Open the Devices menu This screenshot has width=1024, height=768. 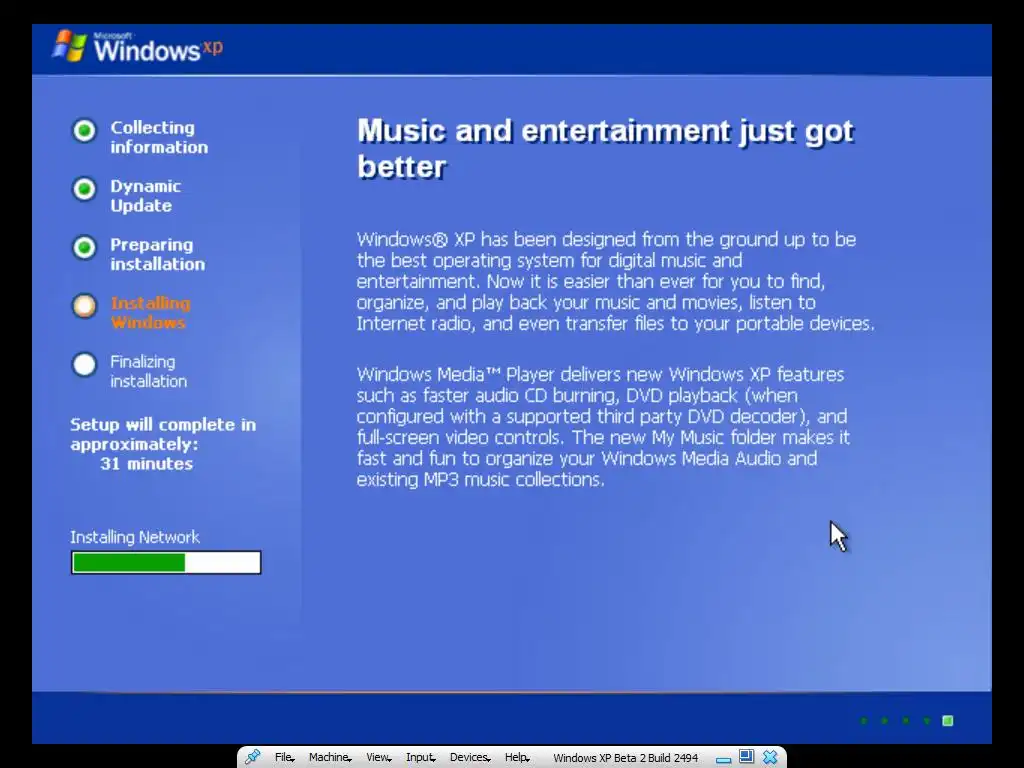[470, 758]
